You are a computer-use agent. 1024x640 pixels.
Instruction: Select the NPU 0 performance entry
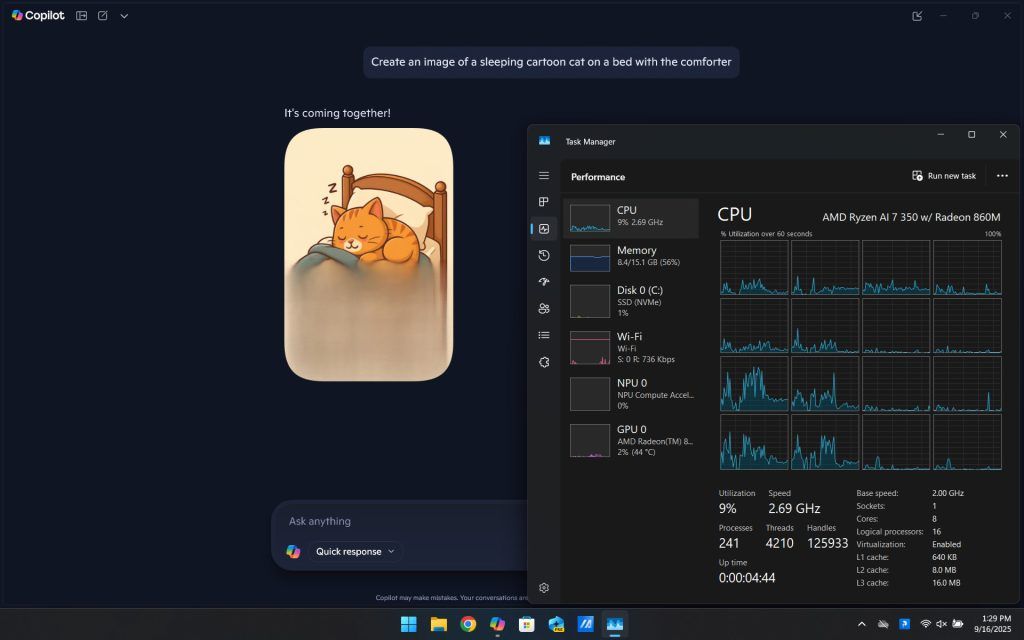click(631, 394)
